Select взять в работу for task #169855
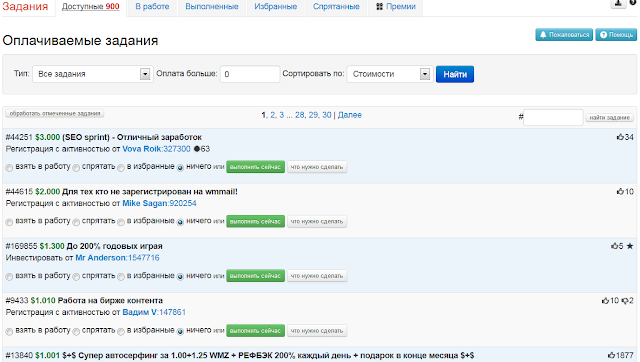640x362 pixels. point(9,277)
